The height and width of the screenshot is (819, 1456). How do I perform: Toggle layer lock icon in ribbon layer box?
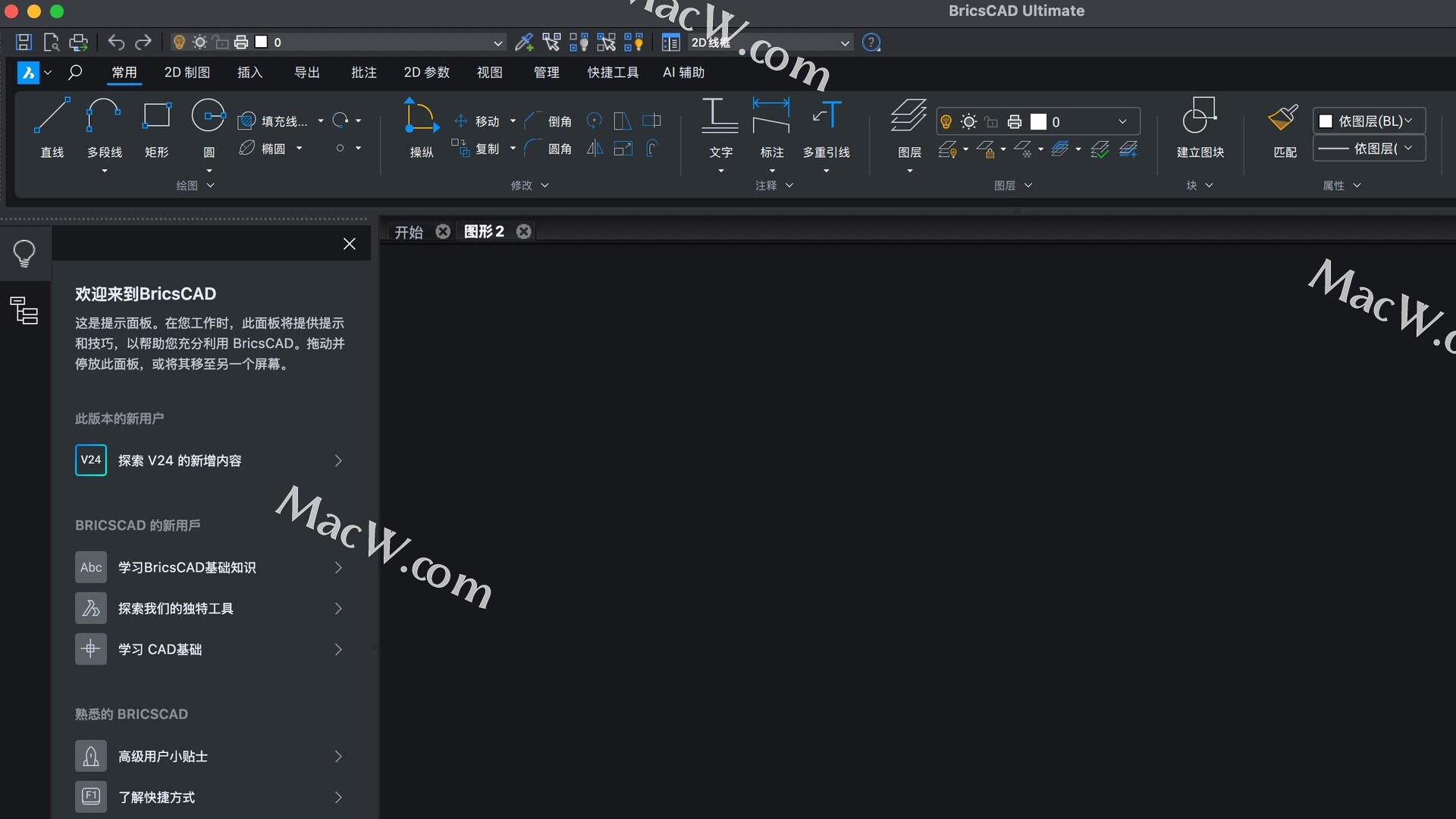point(991,122)
